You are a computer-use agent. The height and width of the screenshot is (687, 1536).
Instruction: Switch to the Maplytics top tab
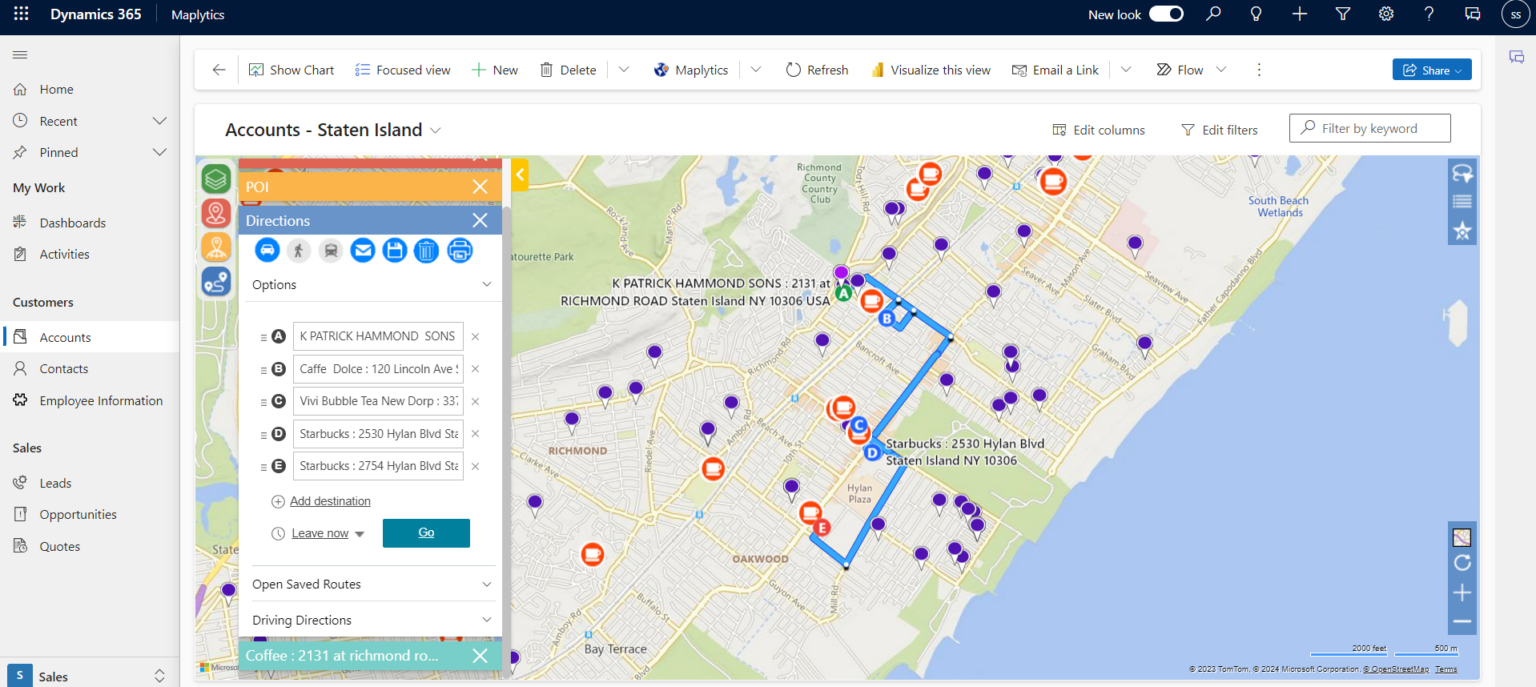coord(197,14)
